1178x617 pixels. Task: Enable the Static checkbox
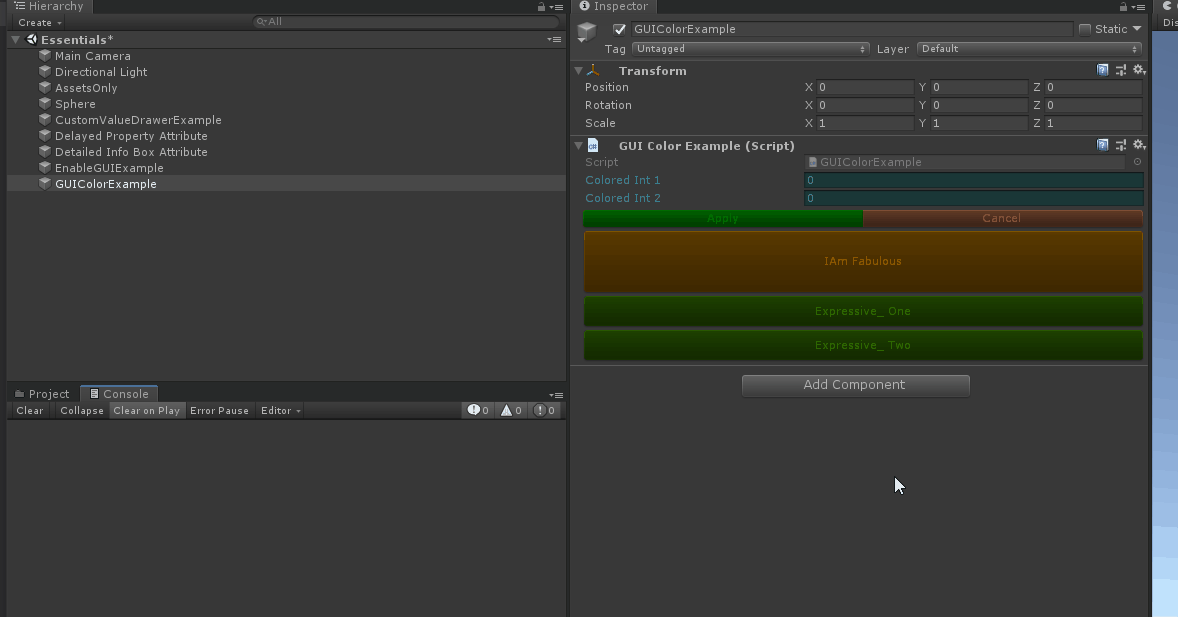click(x=1085, y=29)
